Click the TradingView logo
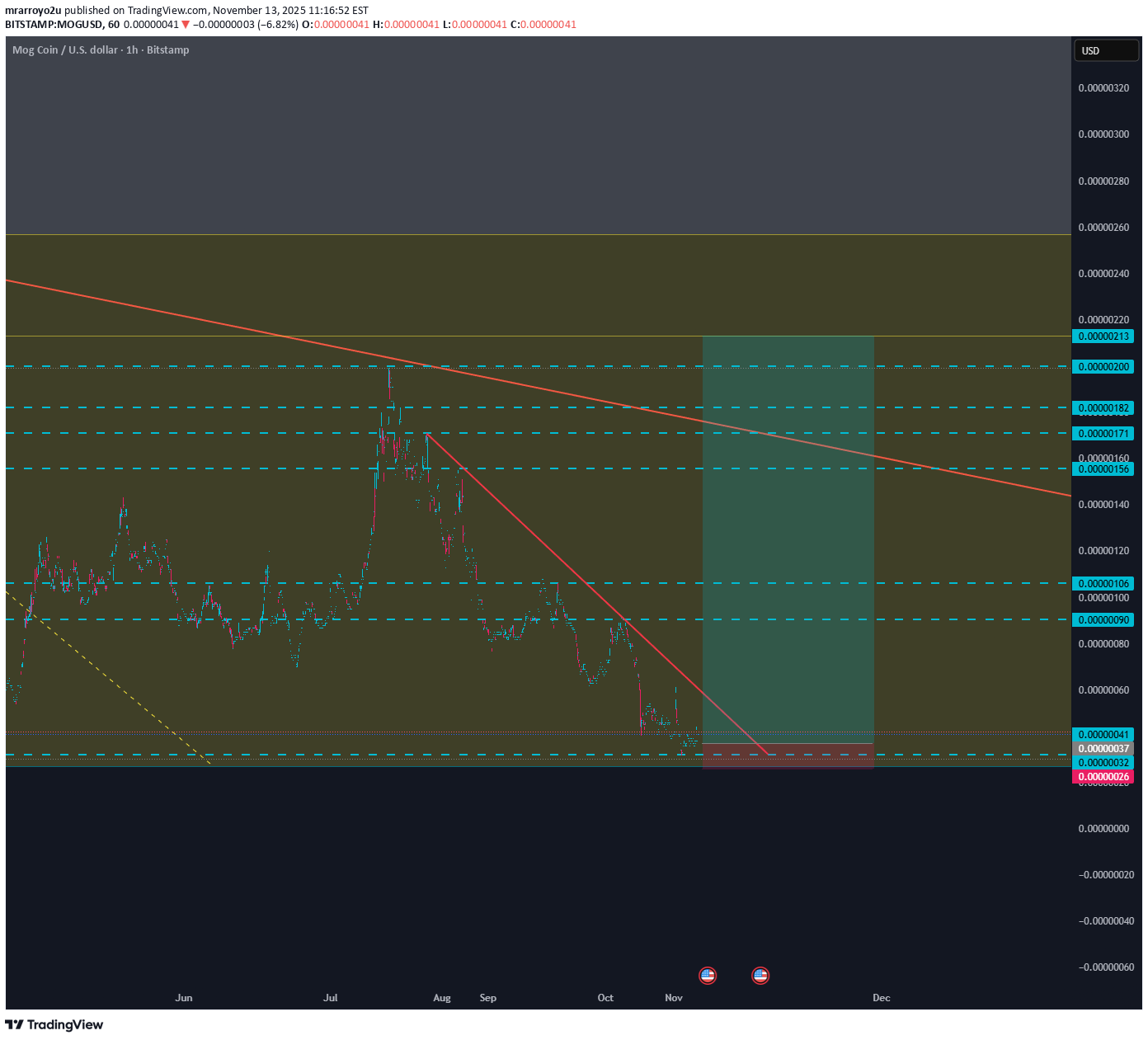Viewport: 1148px width, 1040px height. click(54, 1024)
